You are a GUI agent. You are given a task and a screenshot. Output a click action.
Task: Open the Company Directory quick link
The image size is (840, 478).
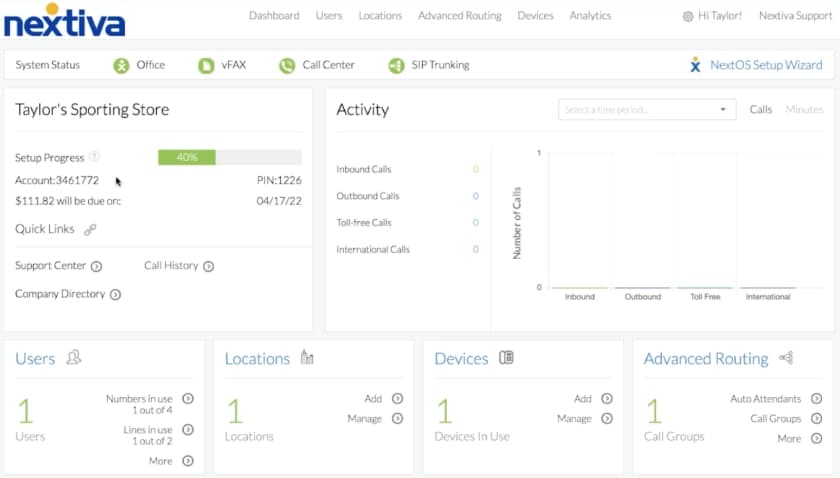click(60, 294)
